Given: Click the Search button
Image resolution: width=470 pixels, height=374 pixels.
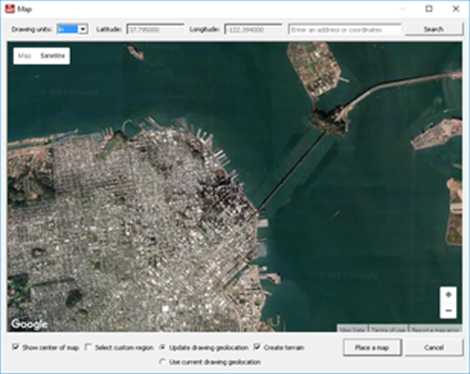Looking at the screenshot, I should [434, 29].
